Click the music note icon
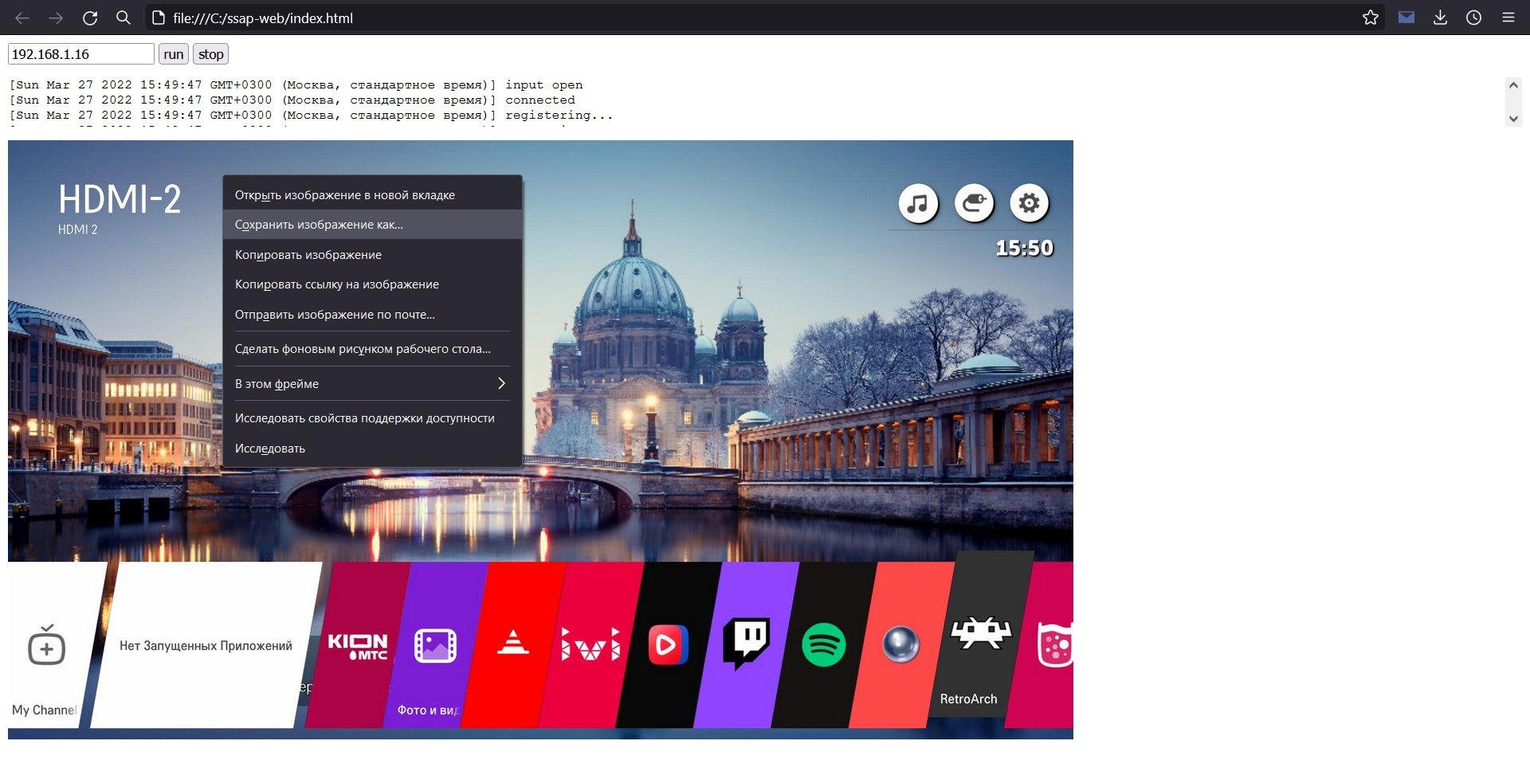 [918, 203]
